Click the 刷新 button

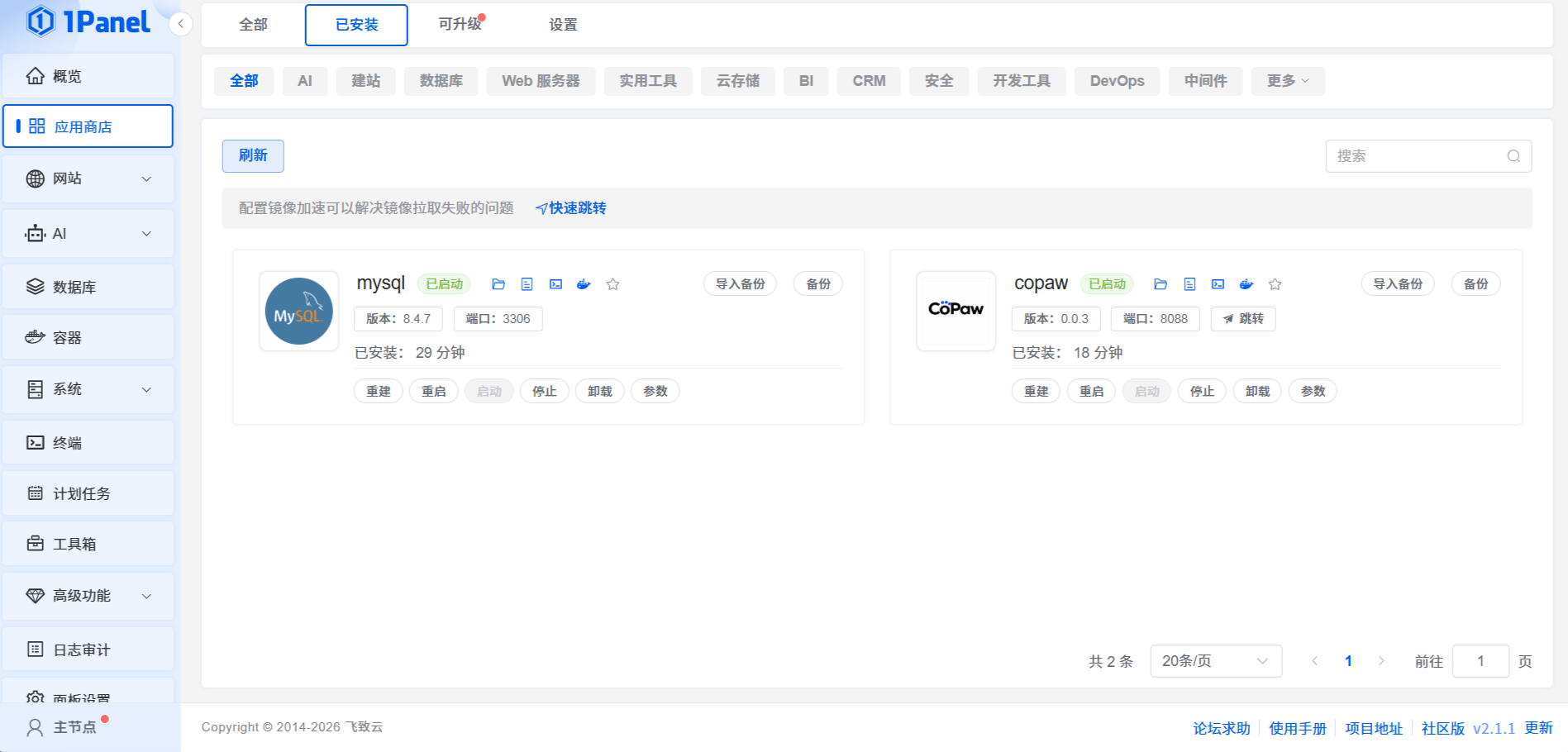[x=253, y=156]
